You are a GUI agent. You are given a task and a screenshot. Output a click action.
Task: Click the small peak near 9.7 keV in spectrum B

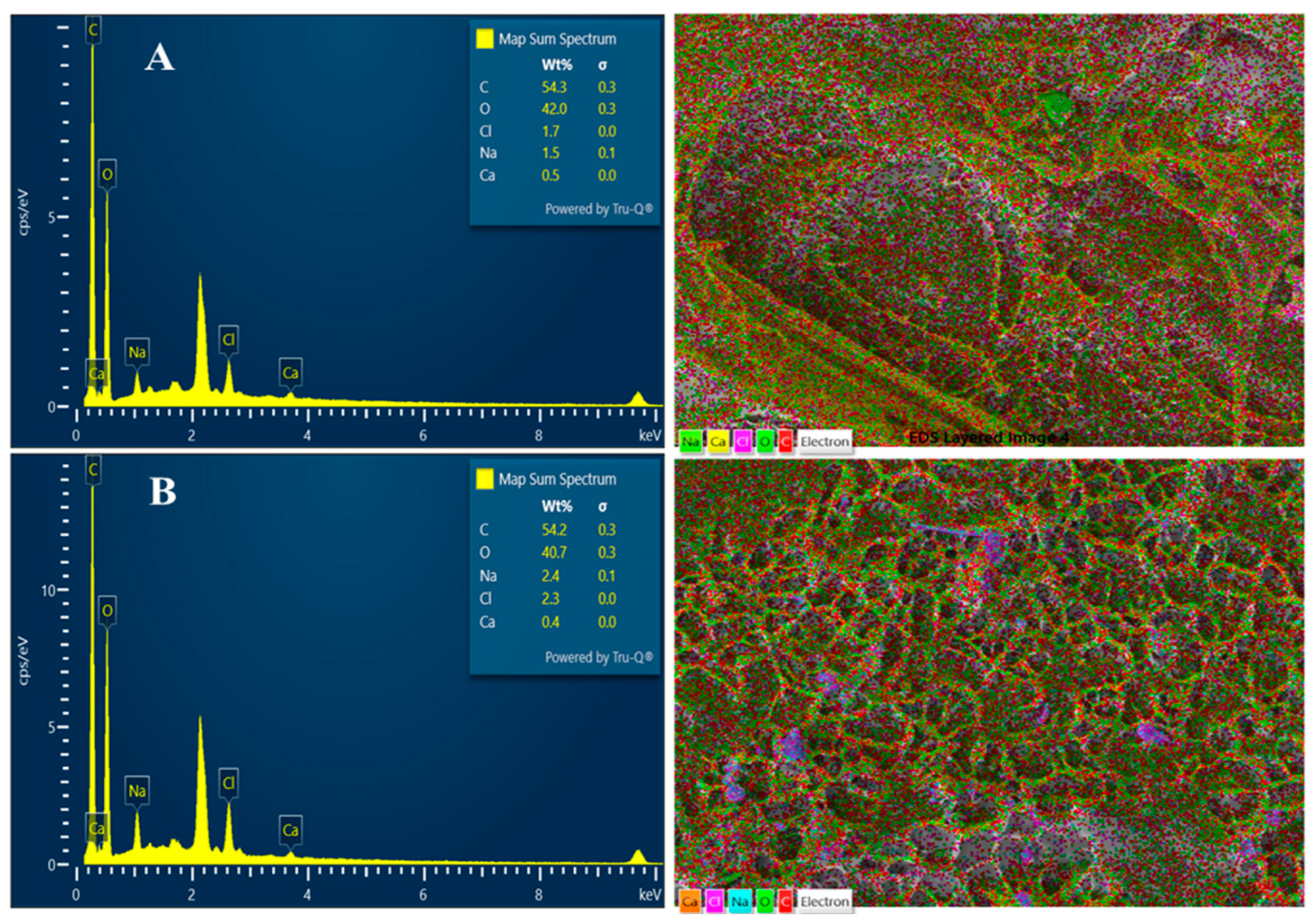[x=637, y=856]
